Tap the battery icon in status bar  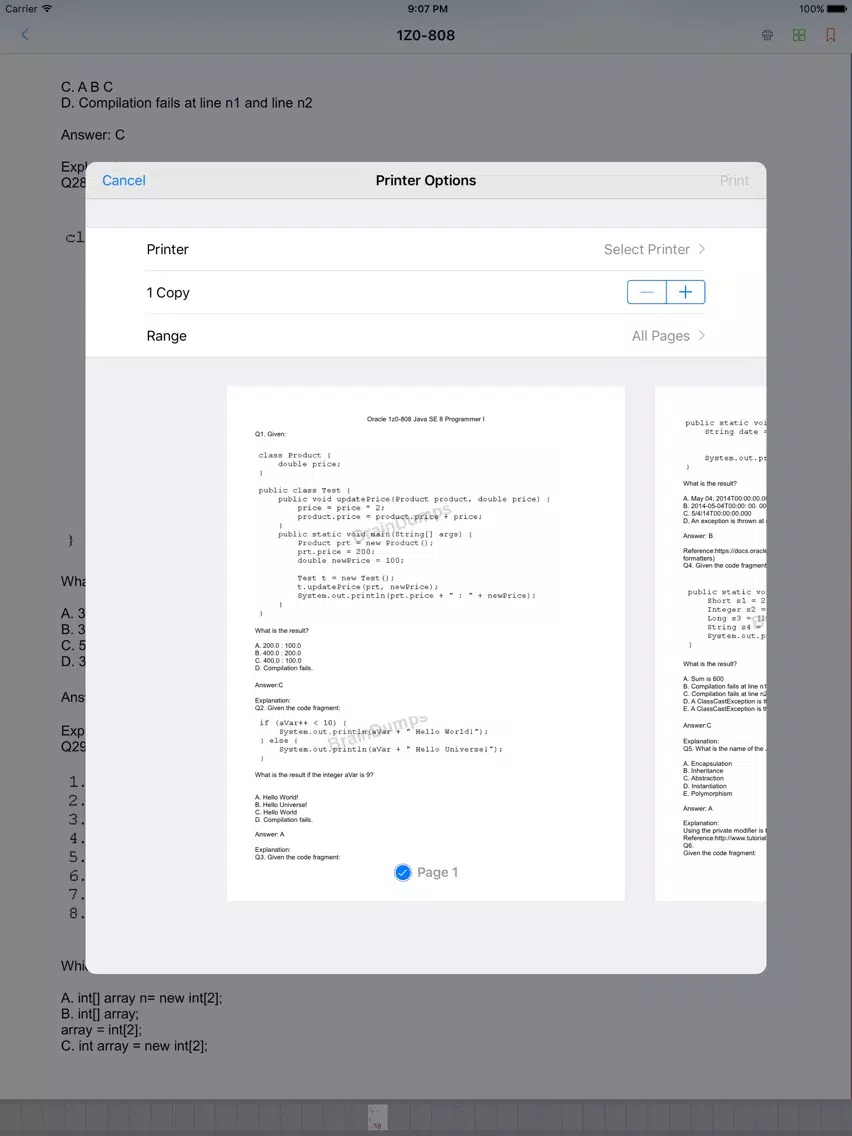[x=837, y=9]
